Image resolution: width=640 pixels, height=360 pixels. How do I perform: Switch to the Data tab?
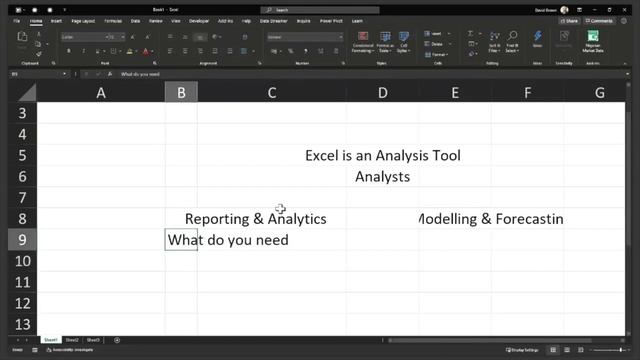tap(136, 21)
